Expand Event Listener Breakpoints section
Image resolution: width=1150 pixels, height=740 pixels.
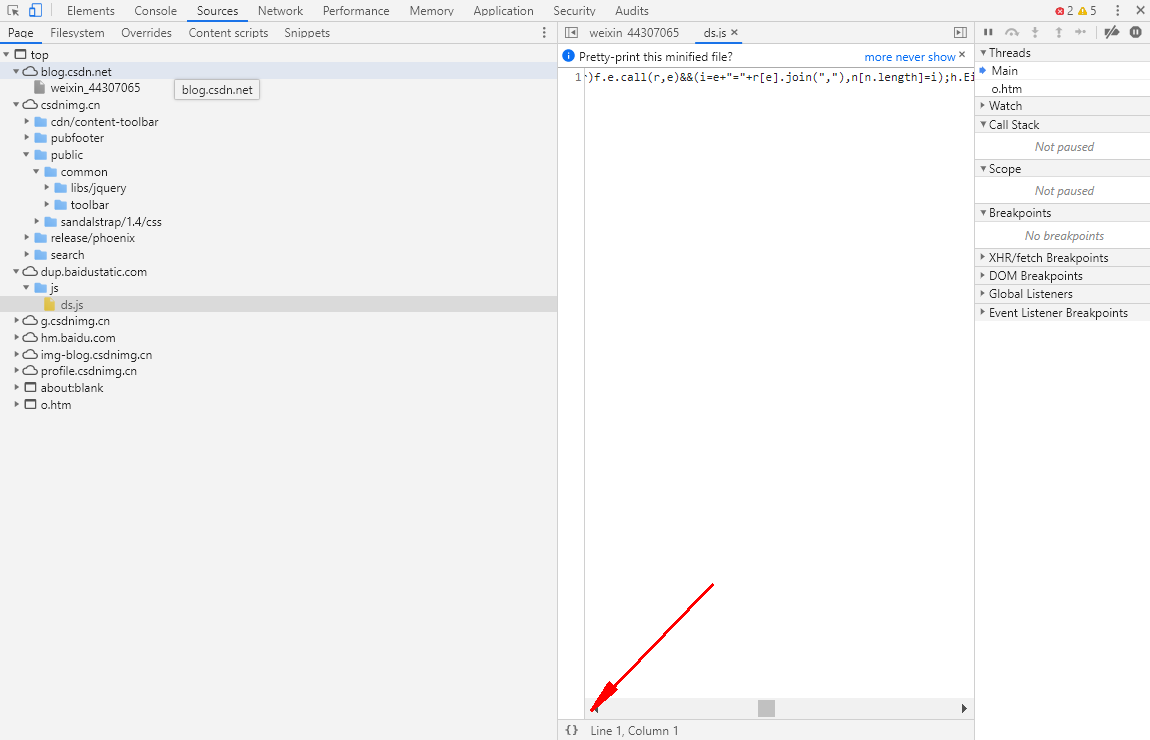click(x=983, y=312)
